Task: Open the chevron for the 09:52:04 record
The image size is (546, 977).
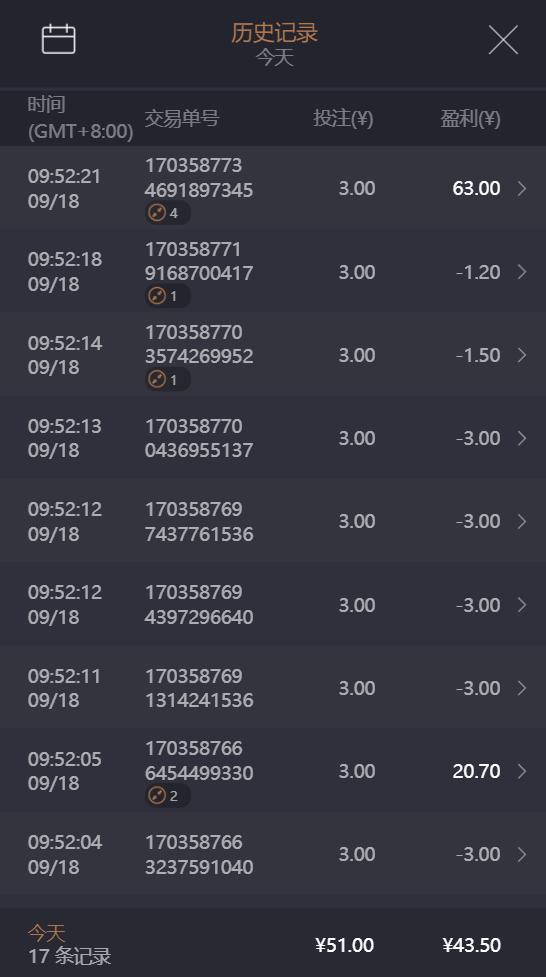Action: (522, 854)
